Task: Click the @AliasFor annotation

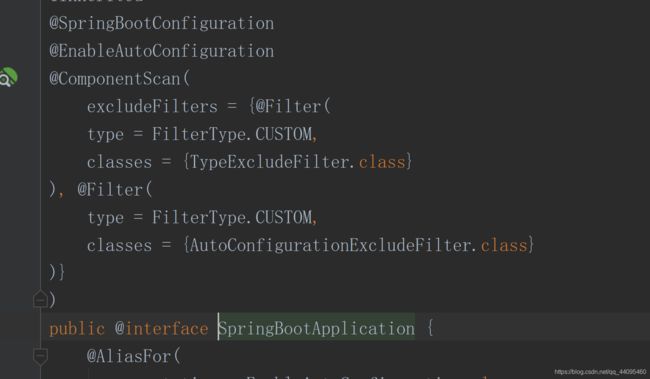Action: click(129, 356)
